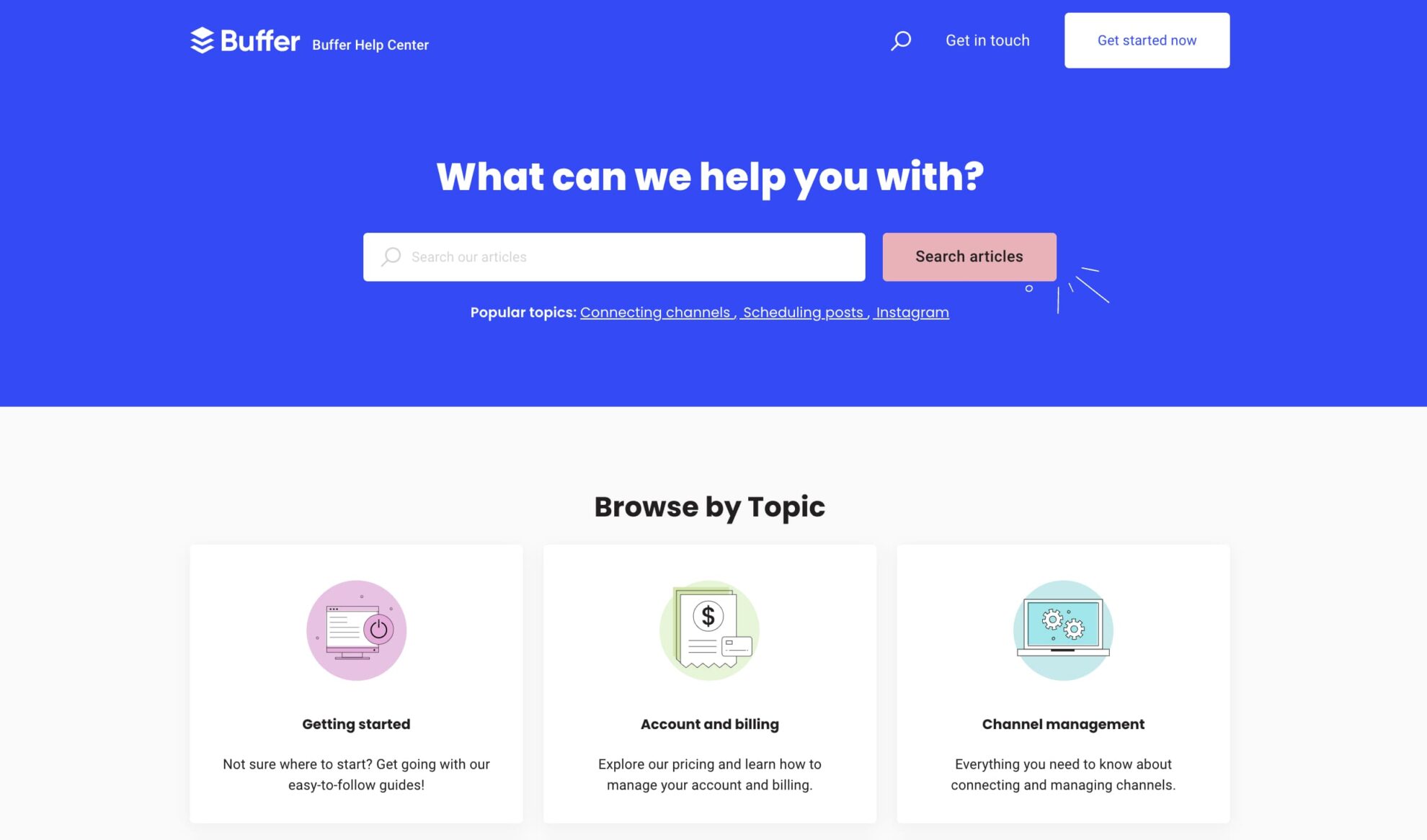Click the Getting Started topic icon
The image size is (1427, 840).
(x=356, y=629)
